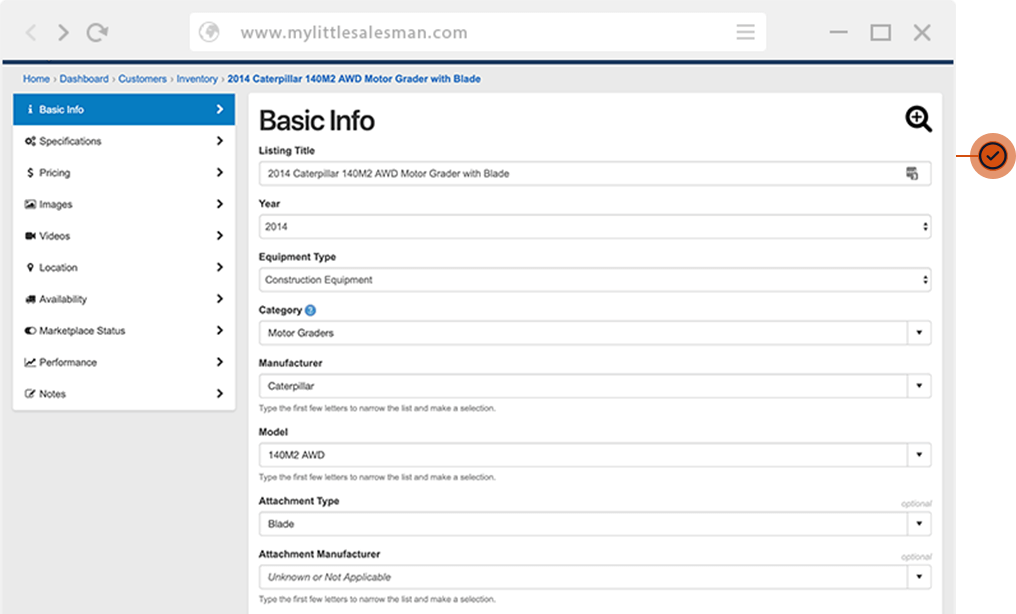Go to the Notes section

[124, 394]
